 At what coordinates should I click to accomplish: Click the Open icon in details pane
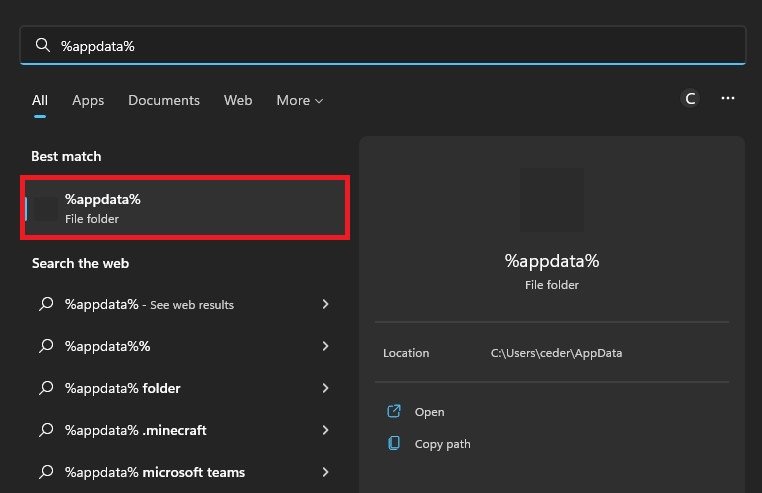[x=394, y=412]
